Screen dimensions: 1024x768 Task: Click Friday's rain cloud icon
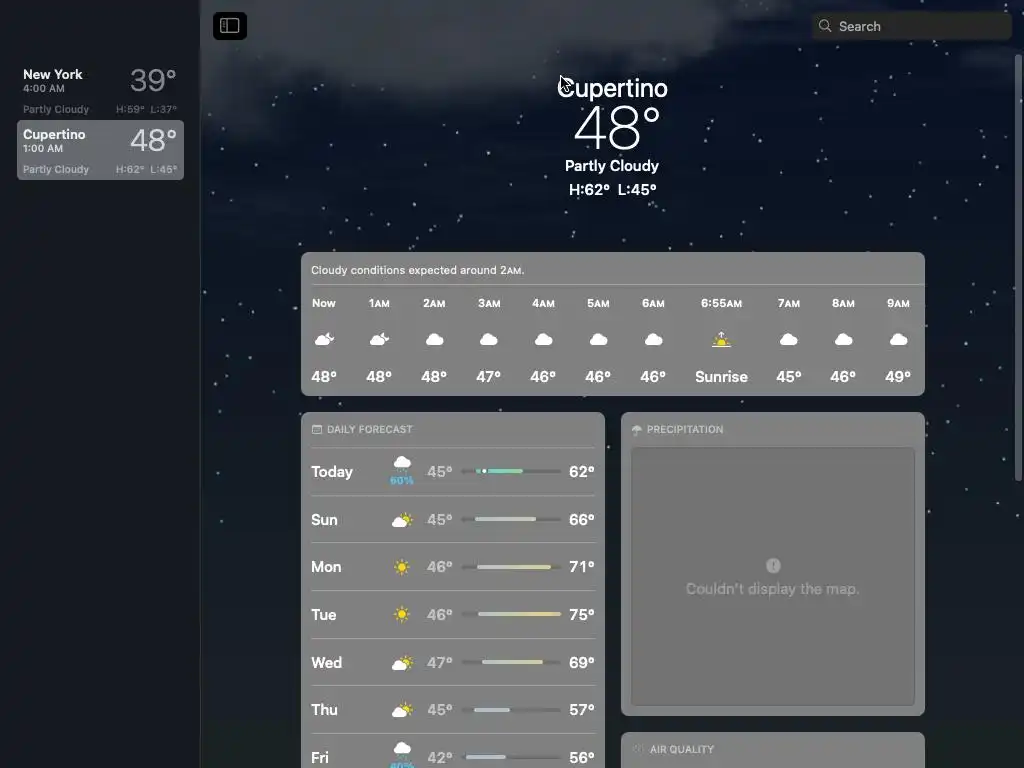point(402,755)
